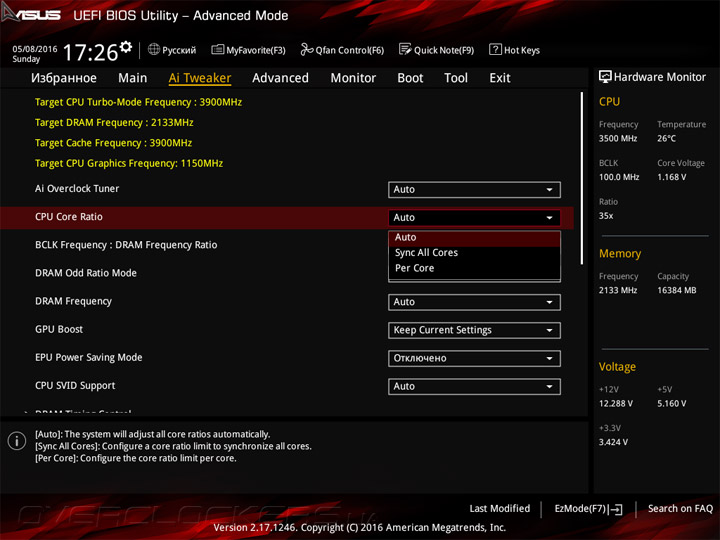Click the 17:26 clock display

[x=90, y=52]
